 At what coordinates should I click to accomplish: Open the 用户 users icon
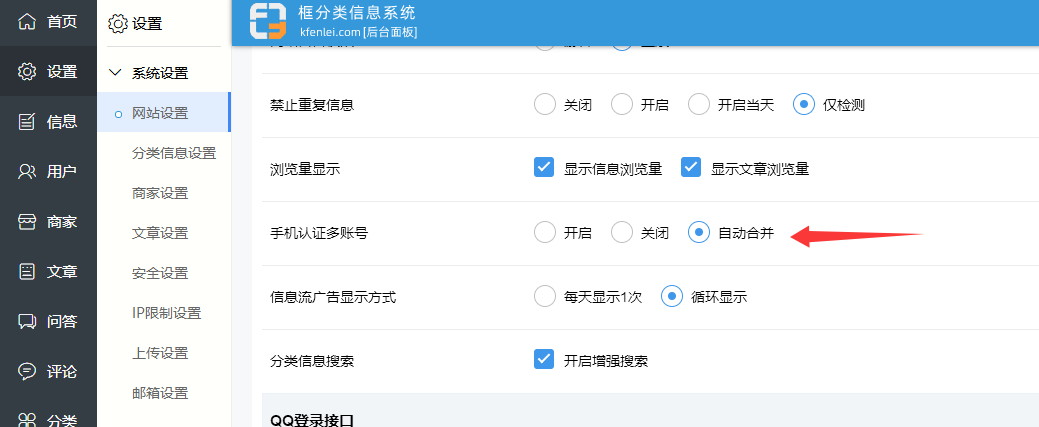(28, 171)
